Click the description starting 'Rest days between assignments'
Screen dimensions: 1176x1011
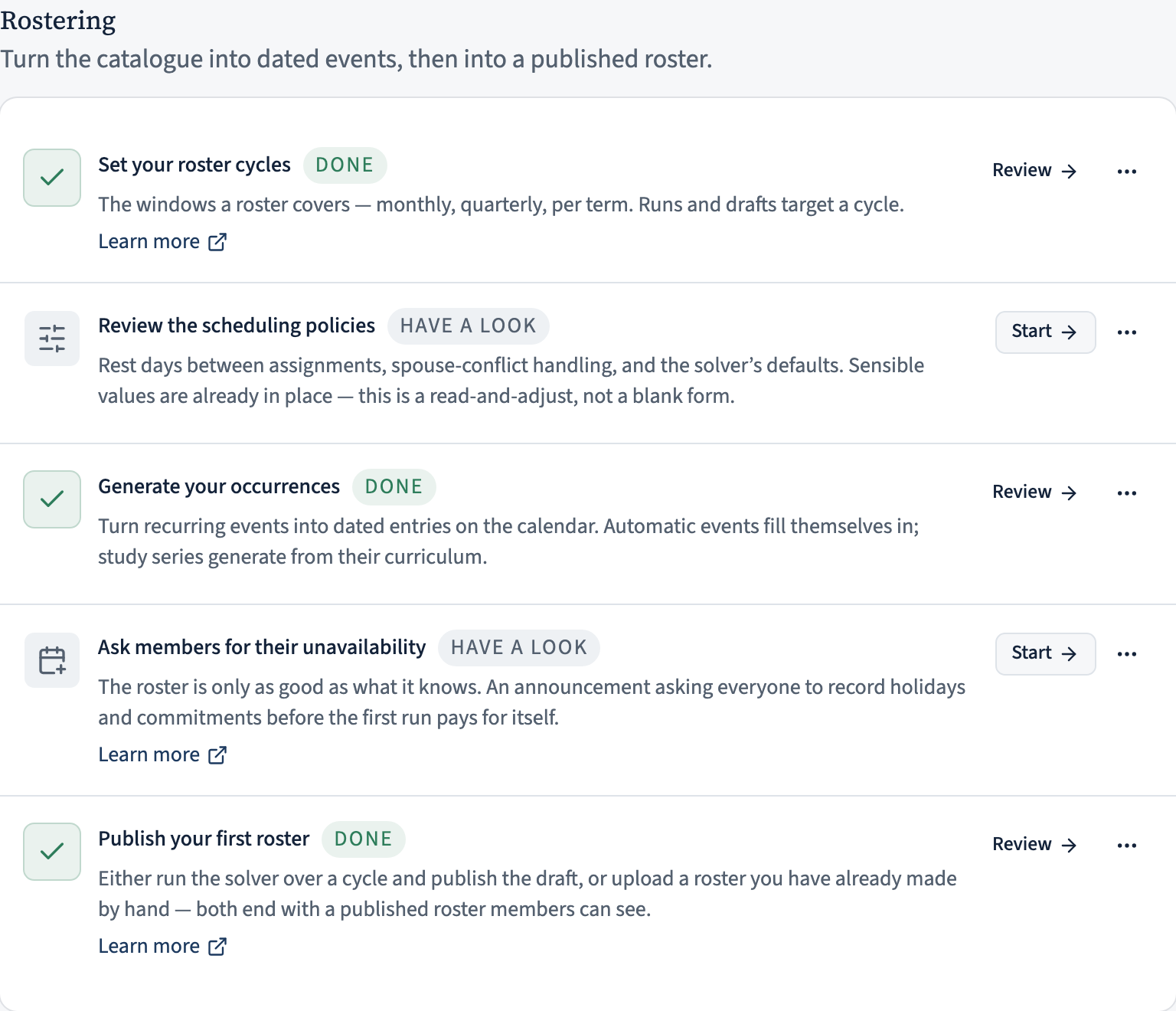tap(511, 381)
